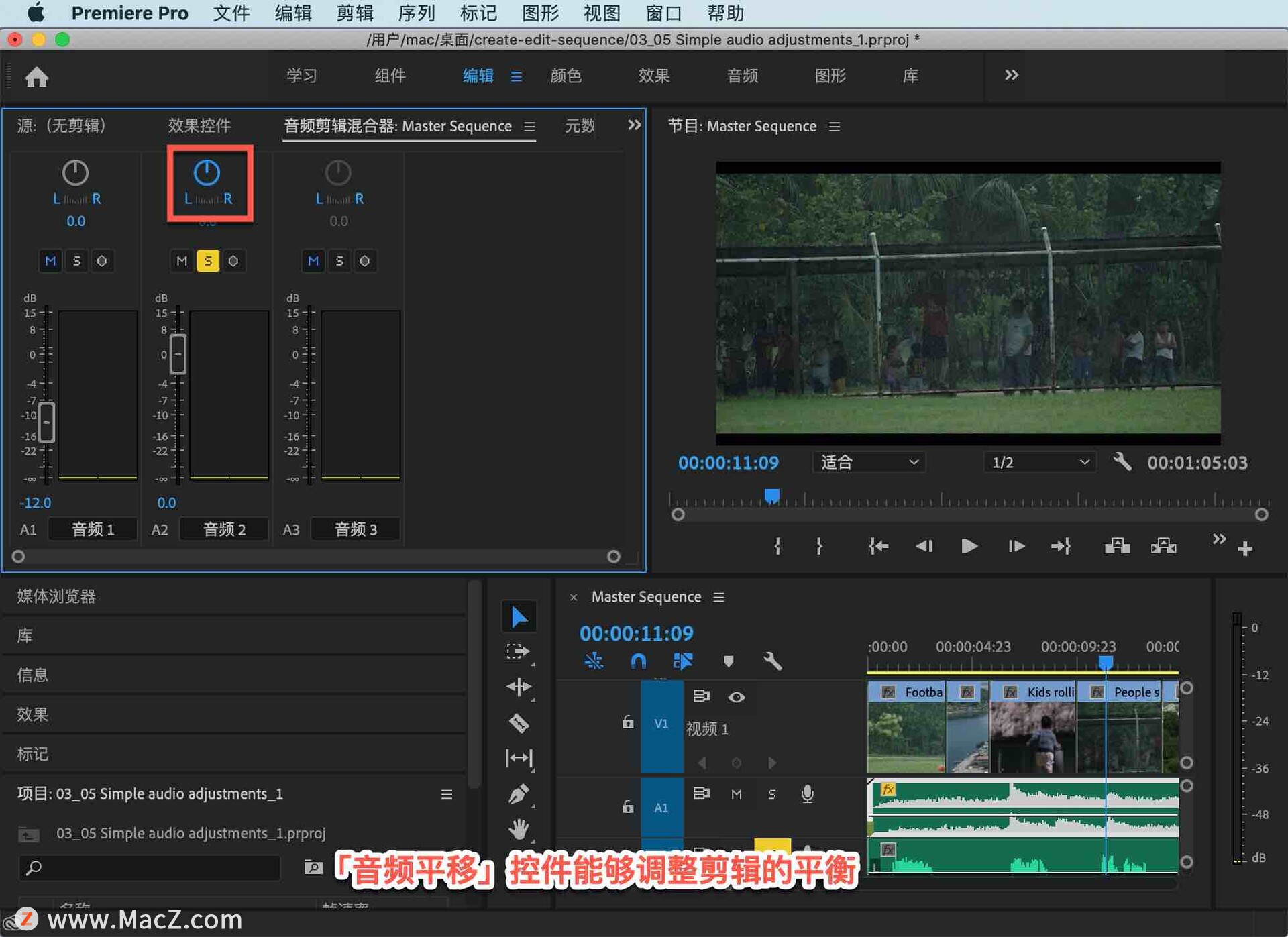The width and height of the screenshot is (1288, 937).
Task: Open program monitor wrench settings
Action: pos(1122,462)
